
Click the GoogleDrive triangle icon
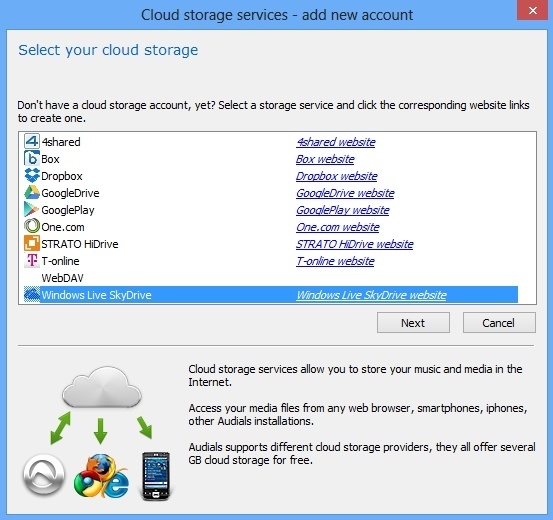(32, 192)
